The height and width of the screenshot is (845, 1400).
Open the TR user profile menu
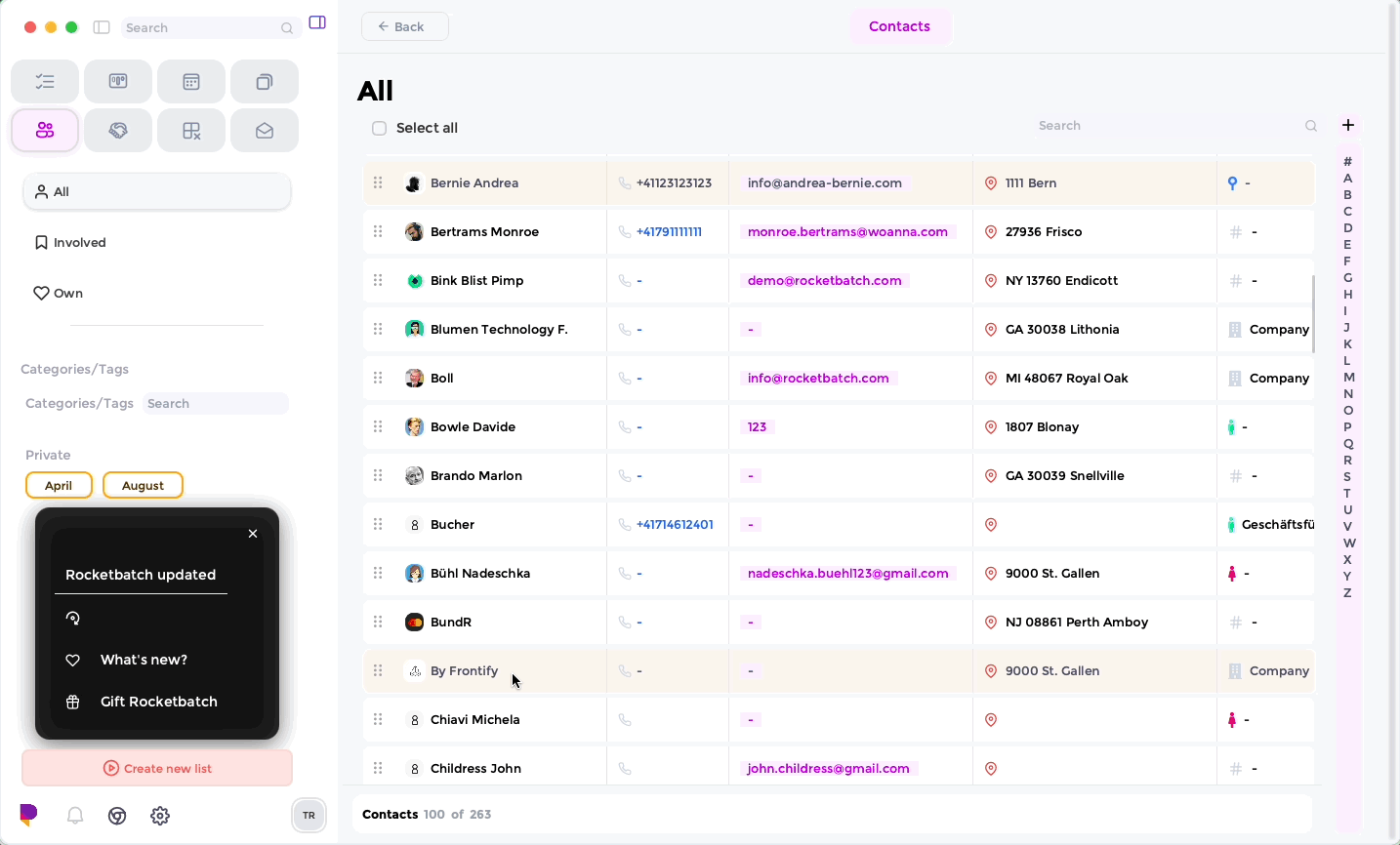tap(309, 815)
